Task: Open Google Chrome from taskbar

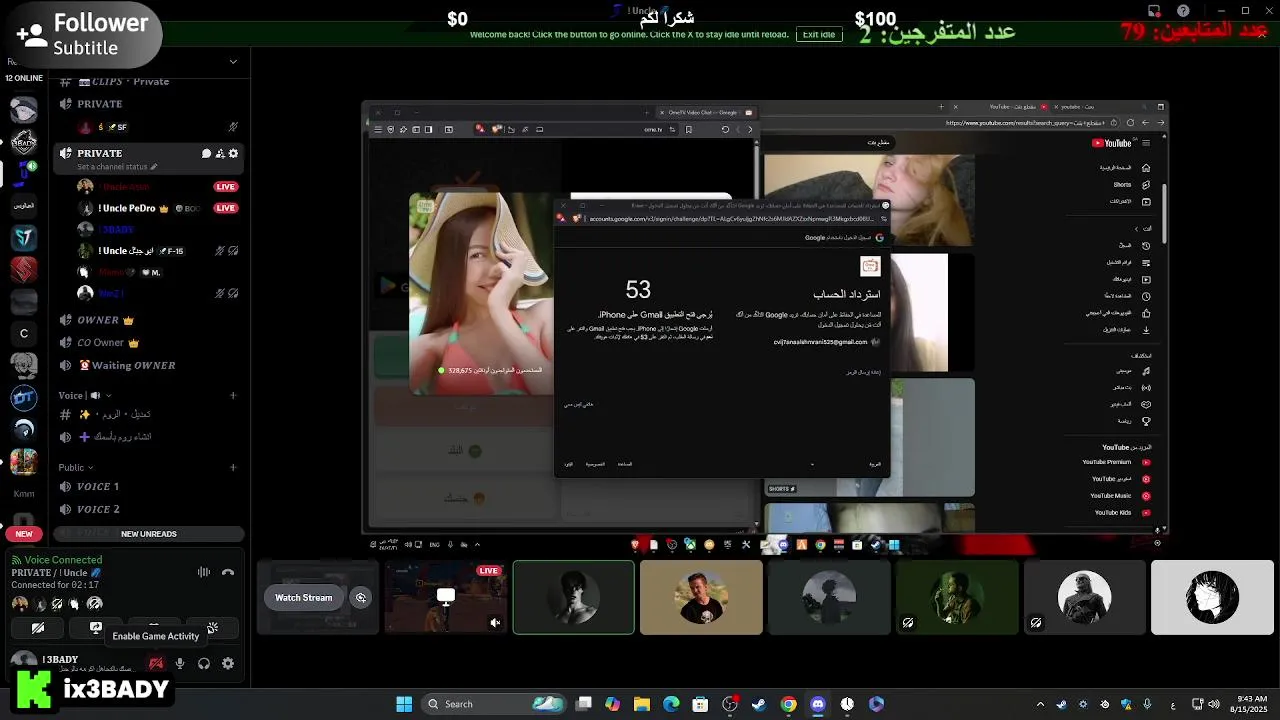Action: pos(788,704)
